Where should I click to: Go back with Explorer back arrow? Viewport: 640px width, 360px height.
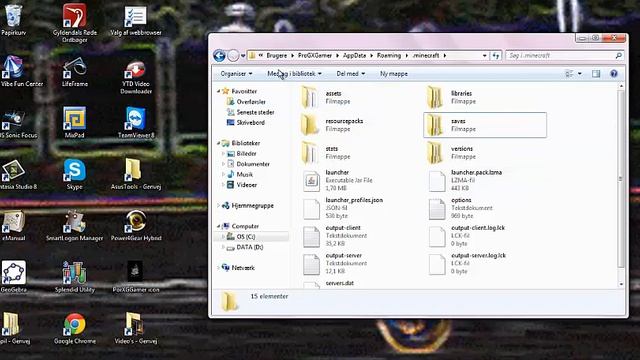pos(219,56)
